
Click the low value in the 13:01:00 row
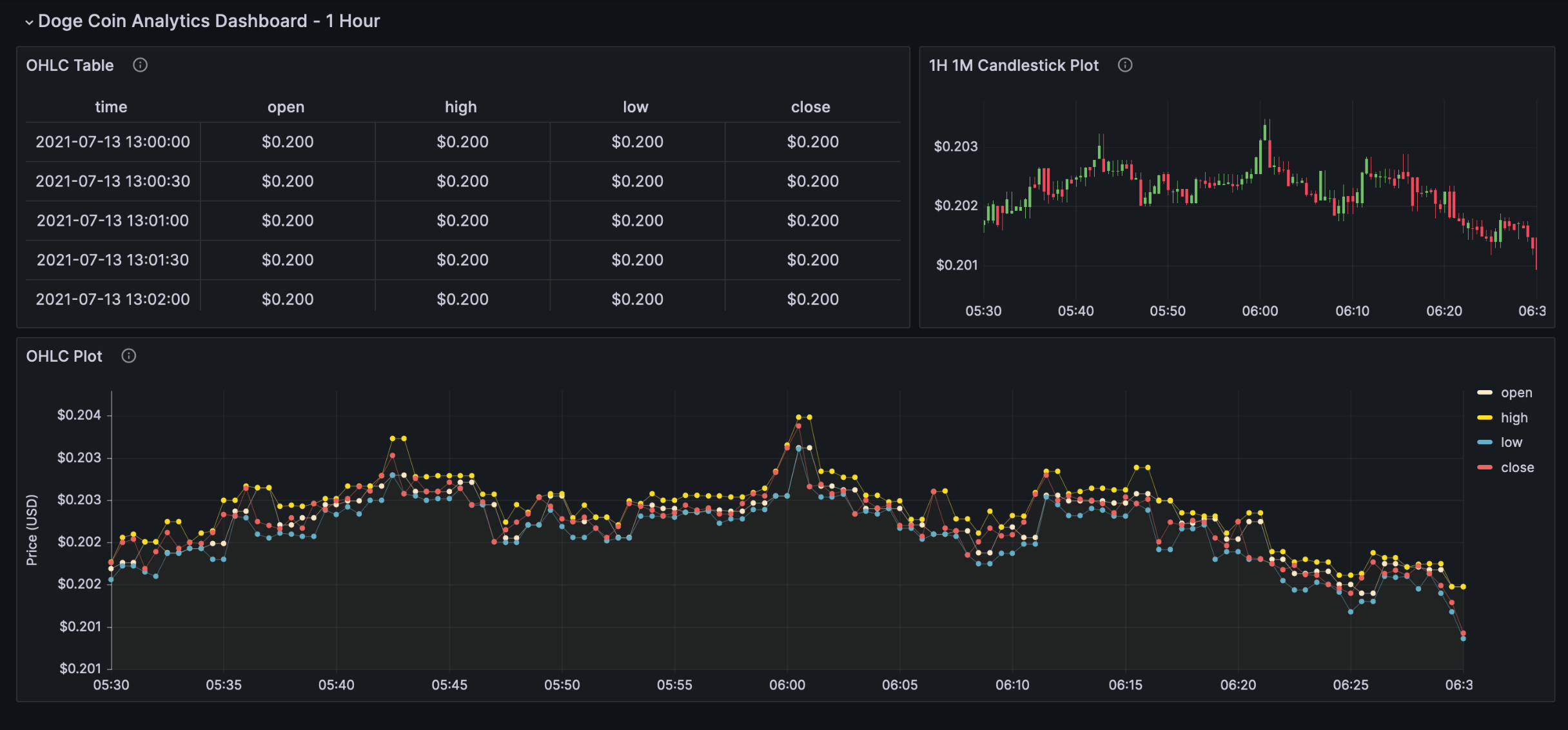tap(637, 221)
